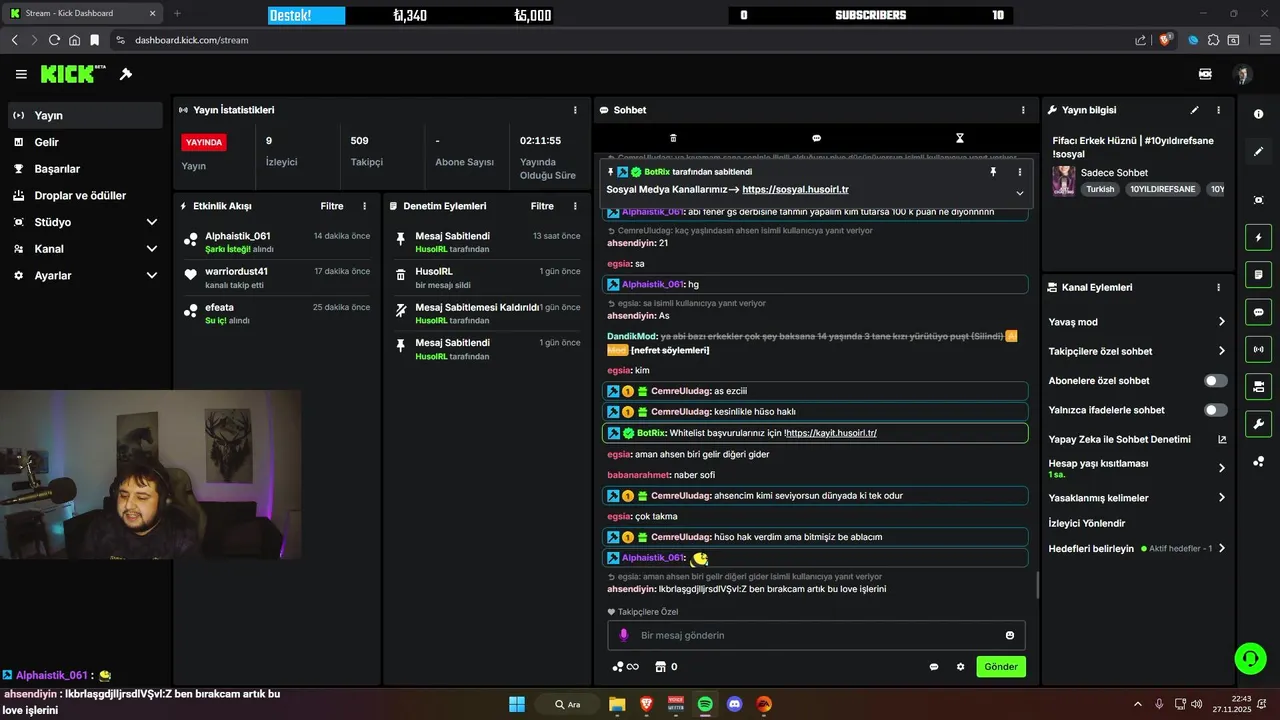The width and height of the screenshot is (1280, 720).
Task: Open the user profile avatar in the header
Action: [x=1242, y=74]
